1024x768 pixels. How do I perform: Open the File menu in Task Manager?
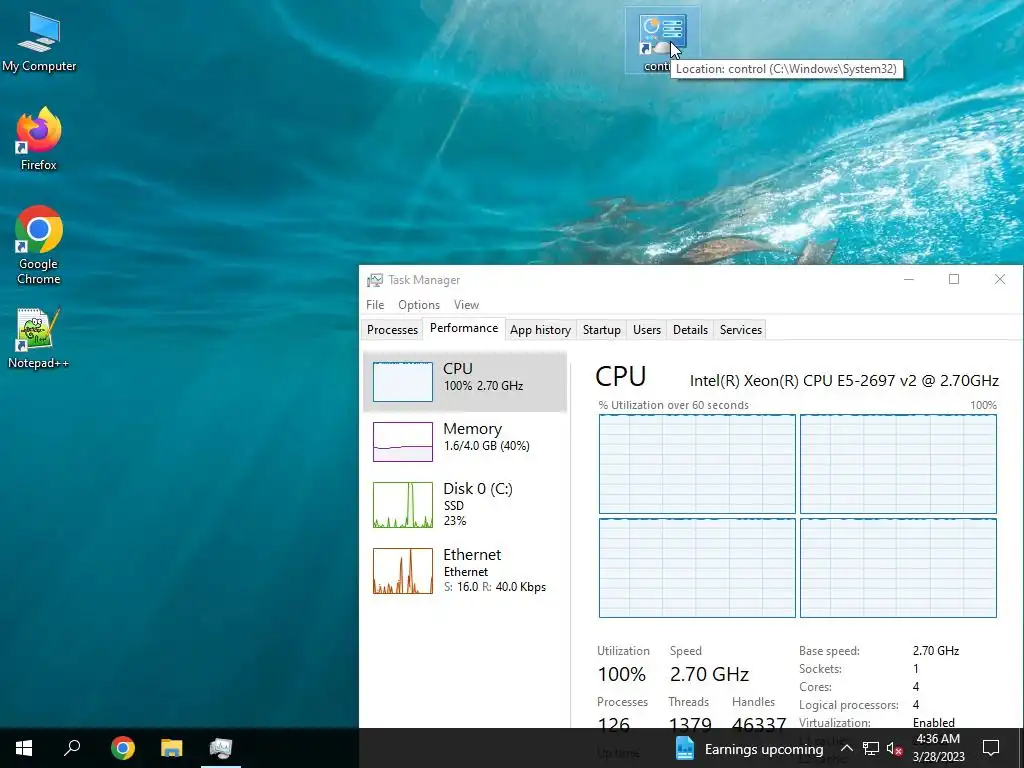(x=375, y=305)
